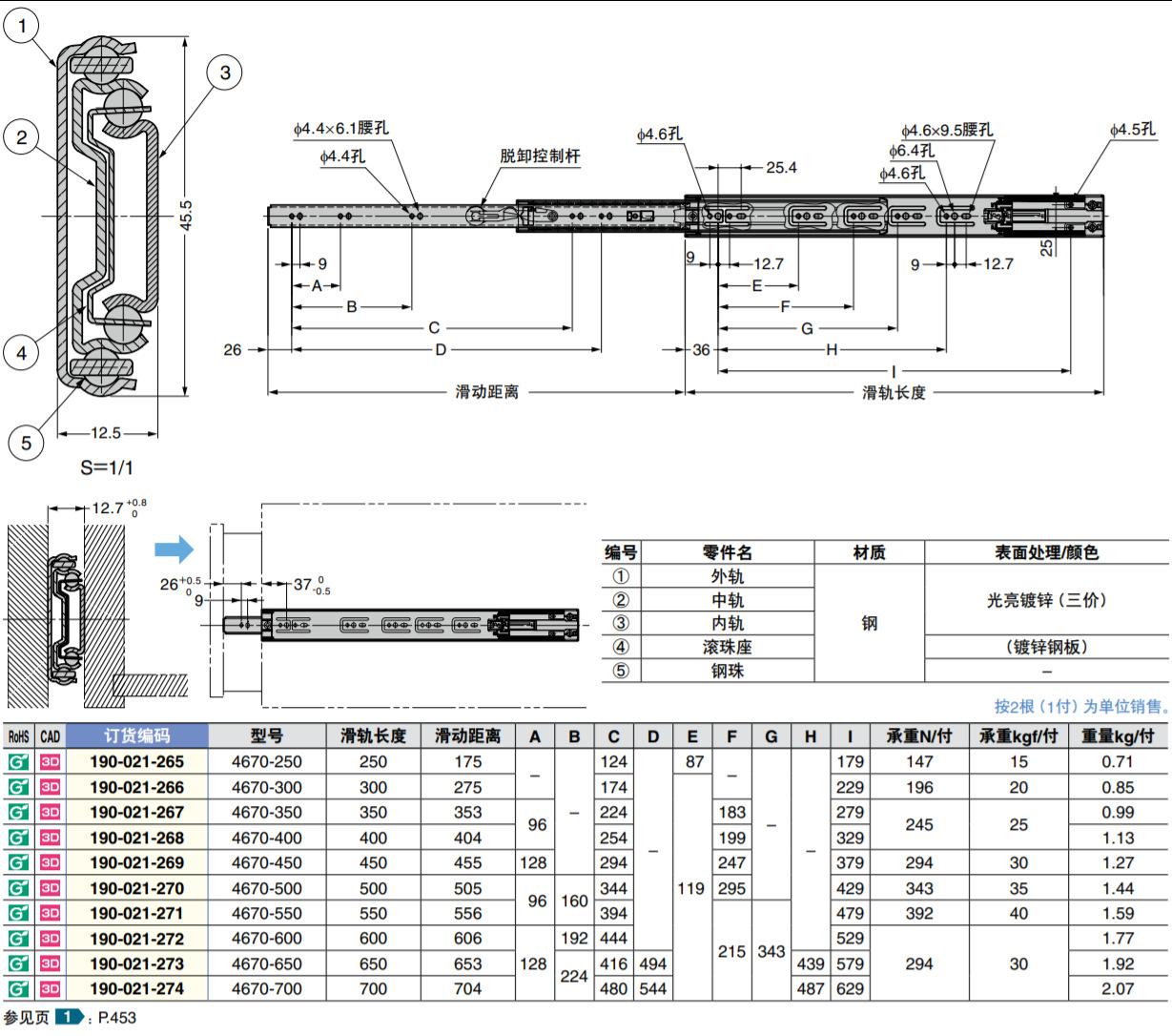This screenshot has height=1036, width=1172.
Task: Click the RoHS icon for 190-021-267
Action: (x=18, y=813)
